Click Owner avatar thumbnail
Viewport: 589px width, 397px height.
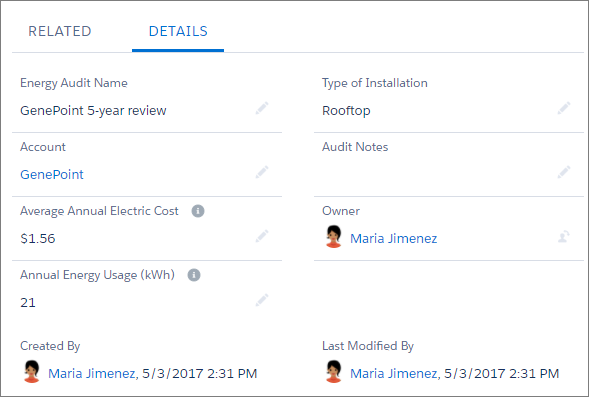(x=334, y=237)
